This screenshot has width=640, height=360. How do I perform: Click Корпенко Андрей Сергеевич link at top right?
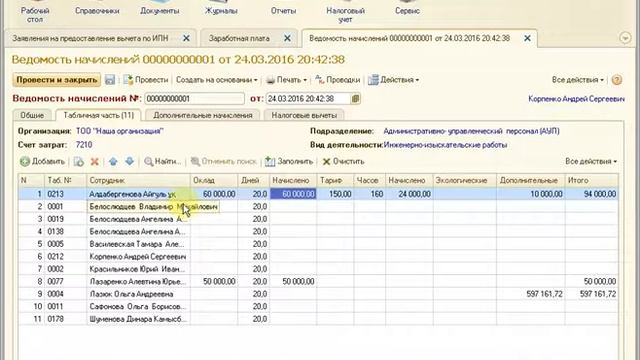(x=576, y=99)
